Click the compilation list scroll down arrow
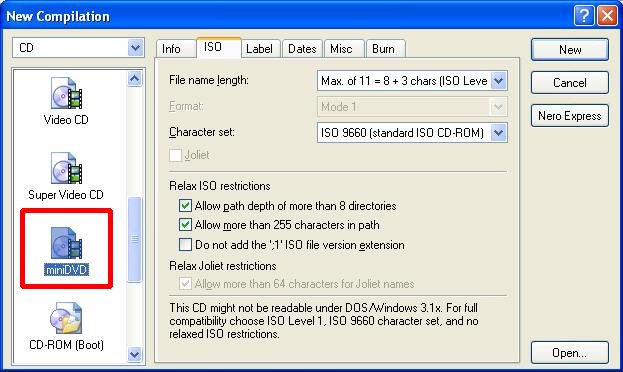The width and height of the screenshot is (623, 372). [x=134, y=354]
